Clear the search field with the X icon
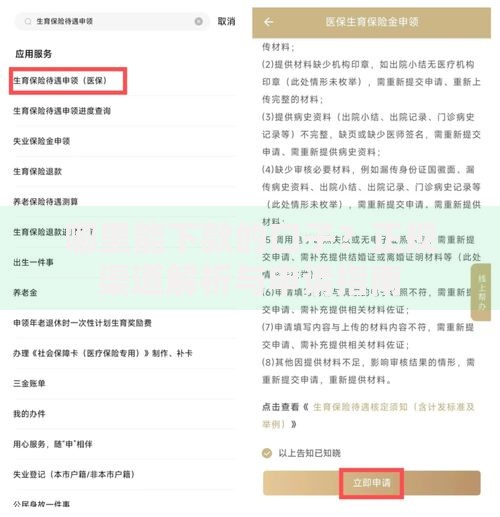This screenshot has width=500, height=517. click(x=198, y=22)
